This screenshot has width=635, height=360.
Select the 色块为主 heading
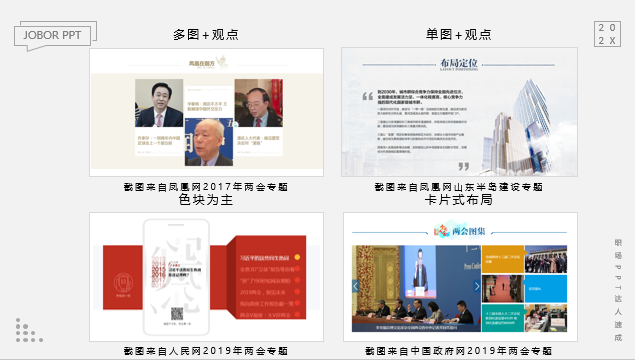(206, 200)
